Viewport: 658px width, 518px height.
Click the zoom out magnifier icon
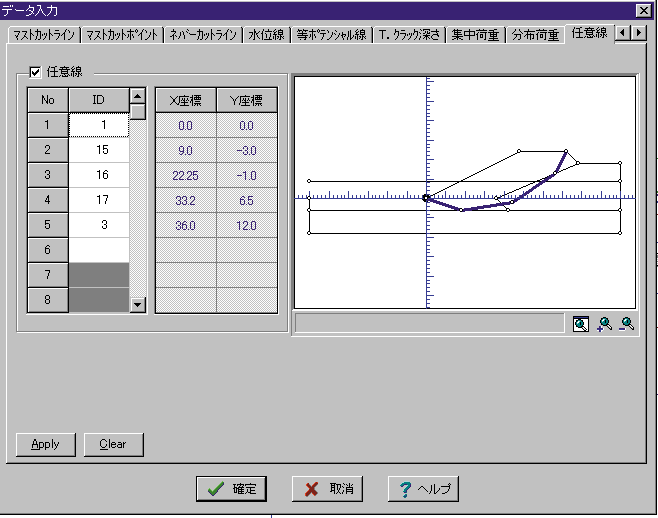tap(626, 324)
